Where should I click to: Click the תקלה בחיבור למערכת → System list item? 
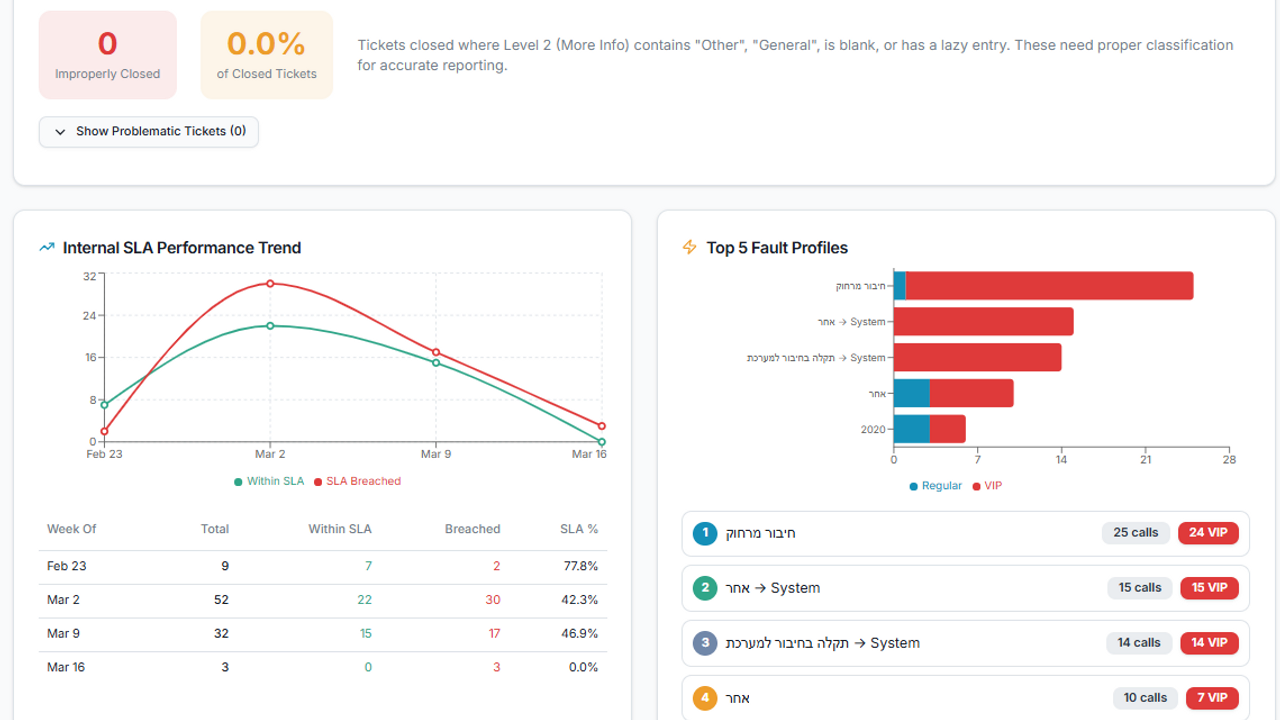966,643
